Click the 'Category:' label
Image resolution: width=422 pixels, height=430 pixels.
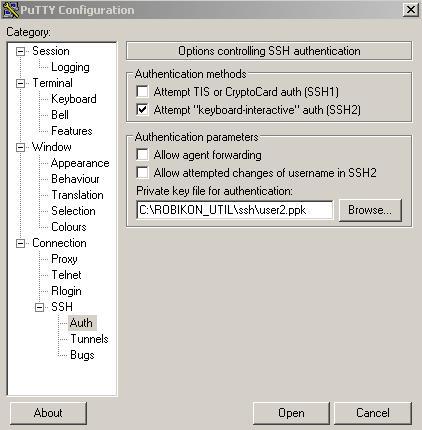click(x=28, y=32)
